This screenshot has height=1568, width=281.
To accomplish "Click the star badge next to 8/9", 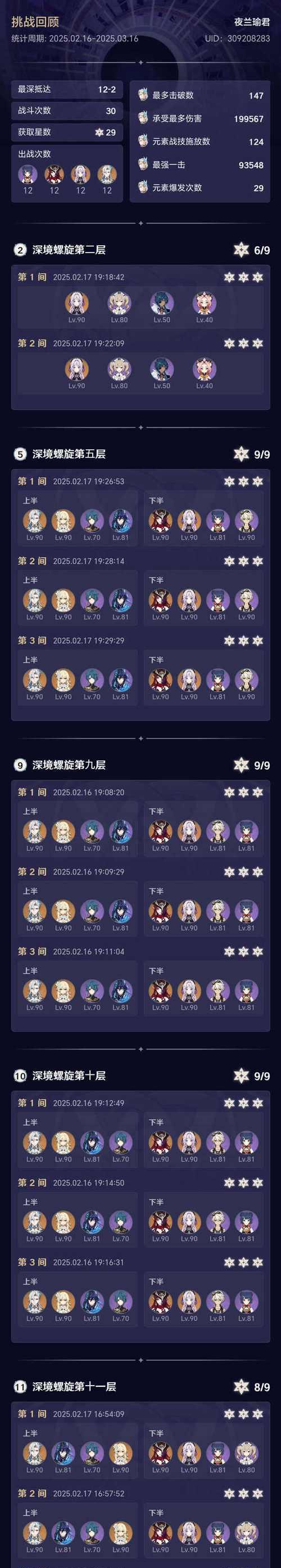I will [242, 1387].
